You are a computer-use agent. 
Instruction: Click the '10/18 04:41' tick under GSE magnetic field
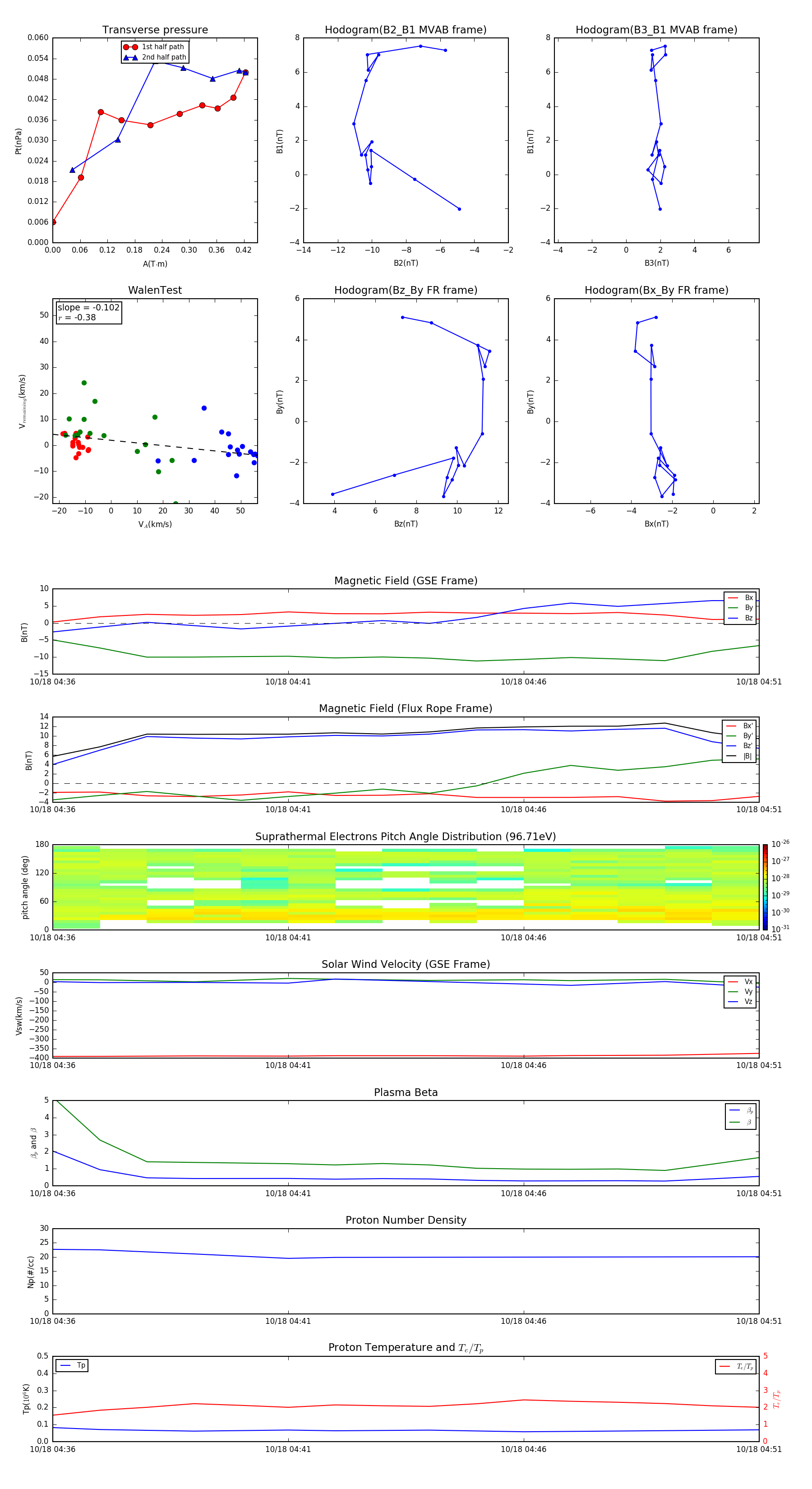tap(288, 682)
